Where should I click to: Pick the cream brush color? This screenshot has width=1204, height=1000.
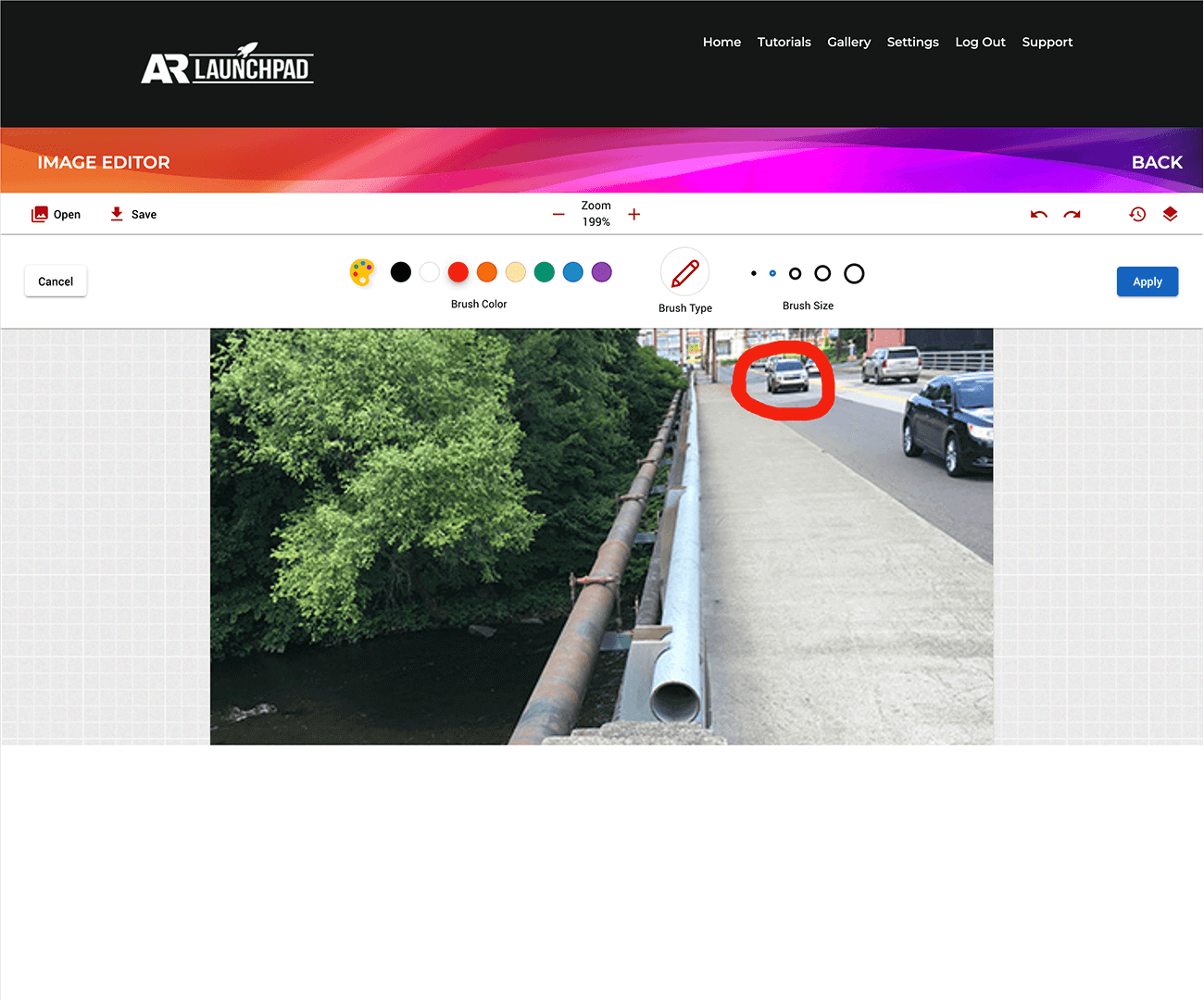(x=516, y=272)
